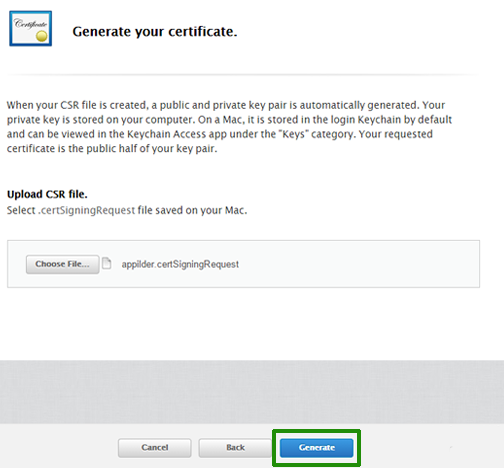
Task: Click the Generate button
Action: pos(316,448)
